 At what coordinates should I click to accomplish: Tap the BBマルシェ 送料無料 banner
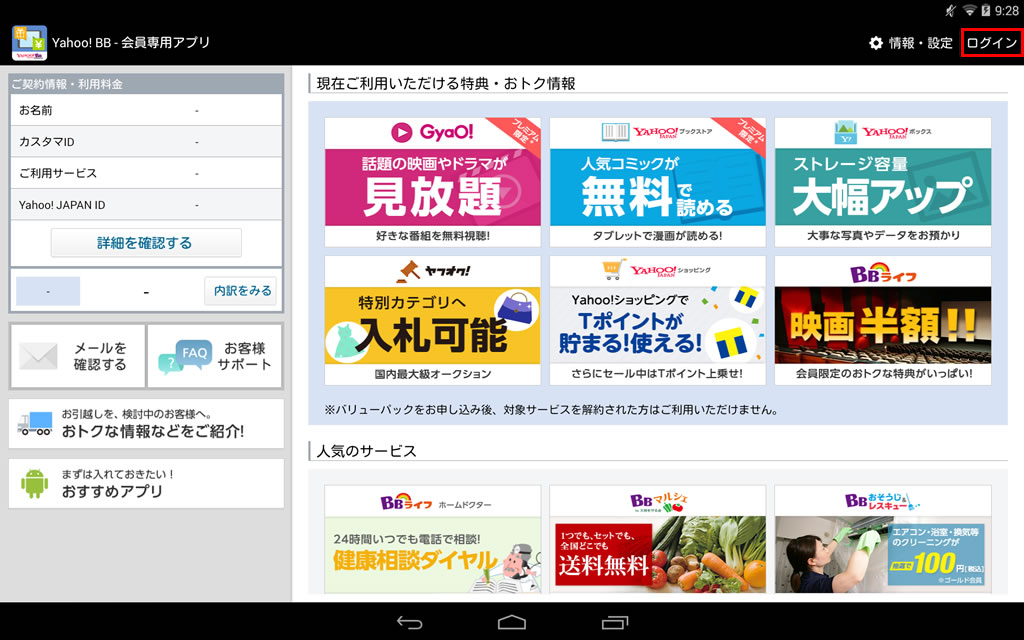coord(658,542)
